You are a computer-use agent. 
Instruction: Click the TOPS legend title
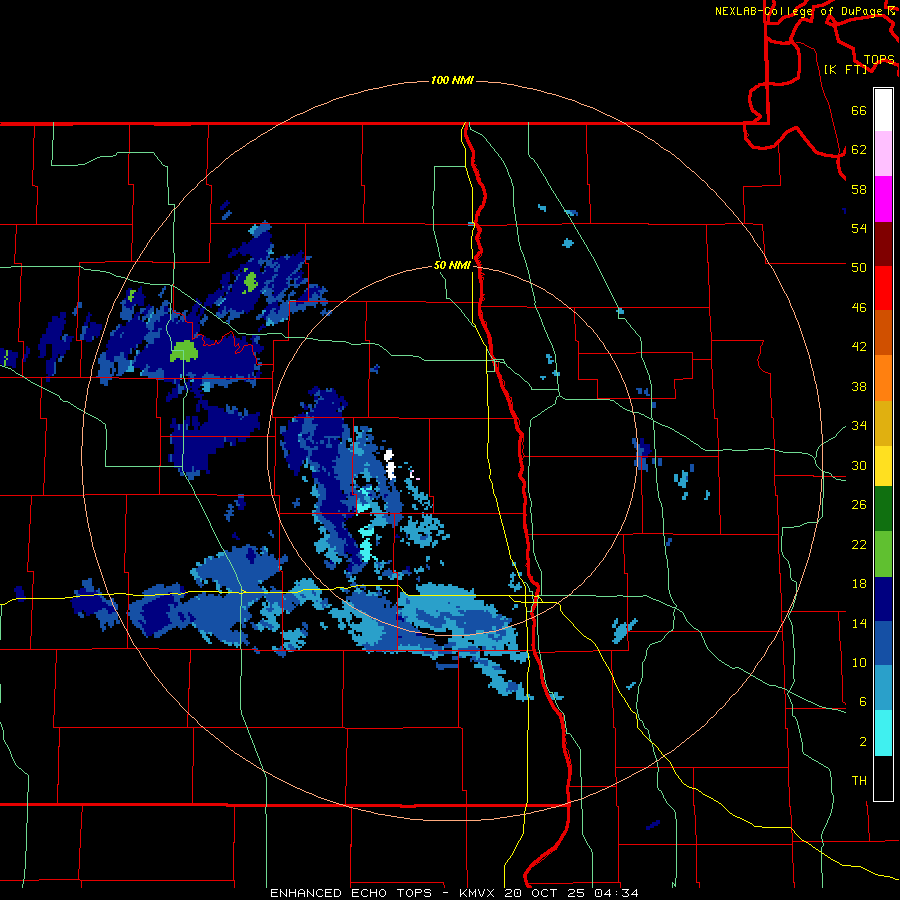click(x=879, y=60)
